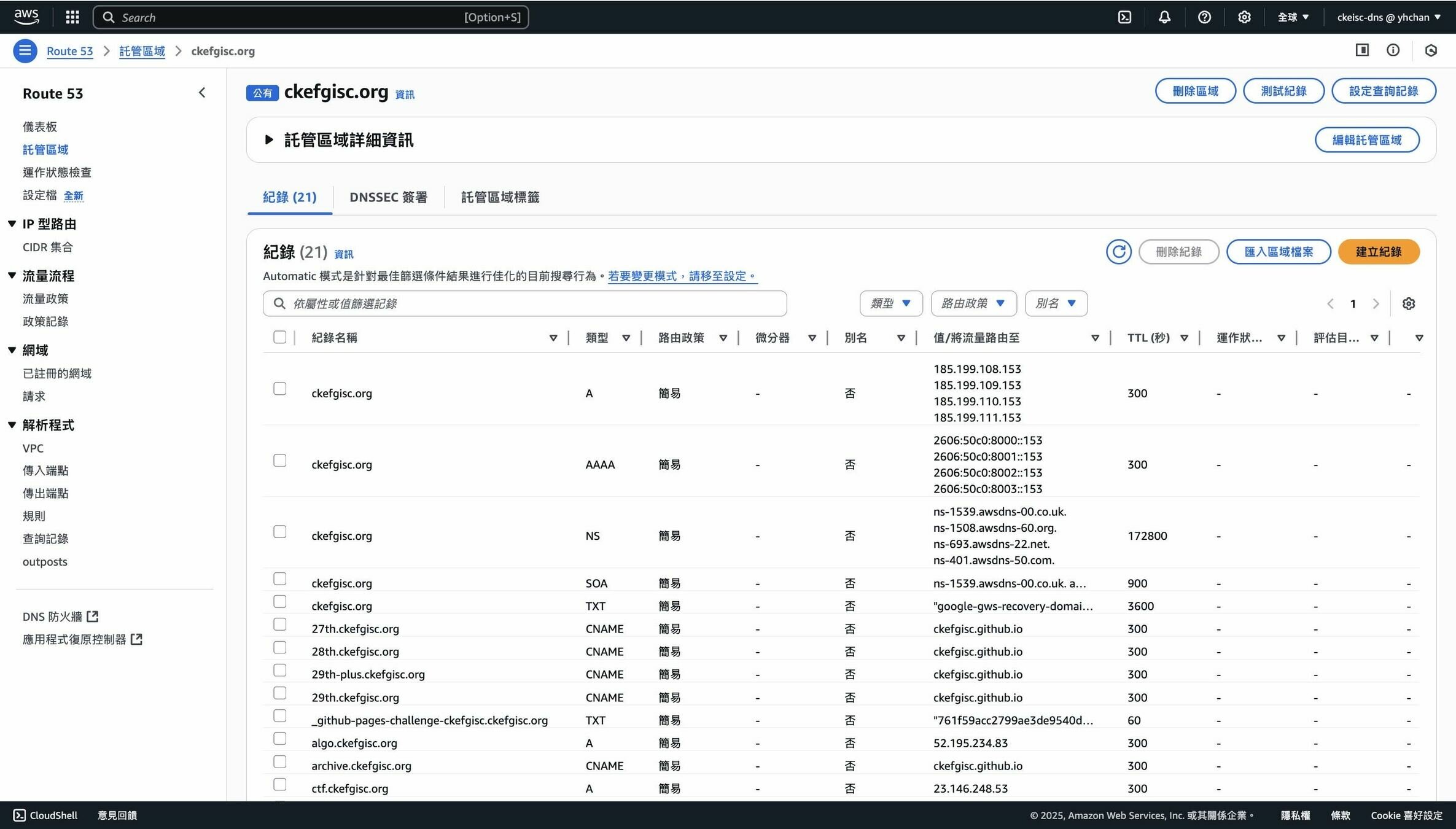The width and height of the screenshot is (1456, 829).
Task: Check the select-all records checkbox
Action: click(x=279, y=337)
